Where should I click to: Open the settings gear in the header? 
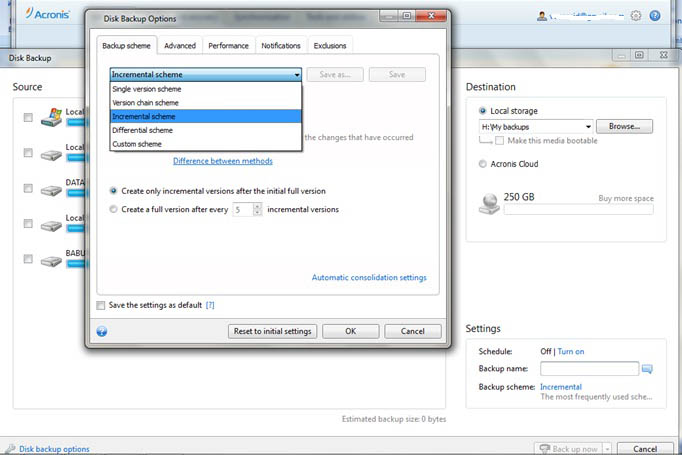pyautogui.click(x=635, y=16)
